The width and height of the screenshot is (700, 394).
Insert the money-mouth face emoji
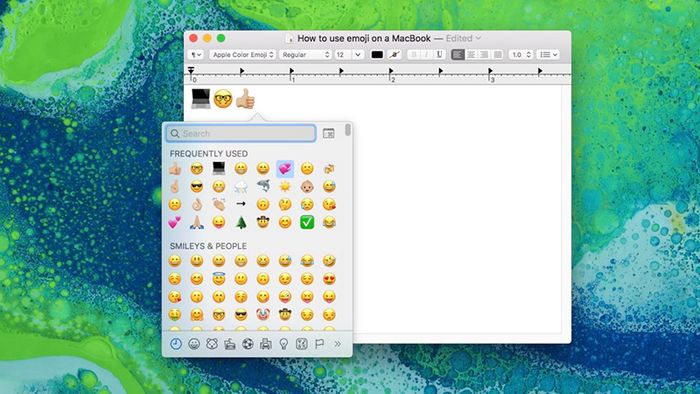pyautogui.click(x=175, y=315)
